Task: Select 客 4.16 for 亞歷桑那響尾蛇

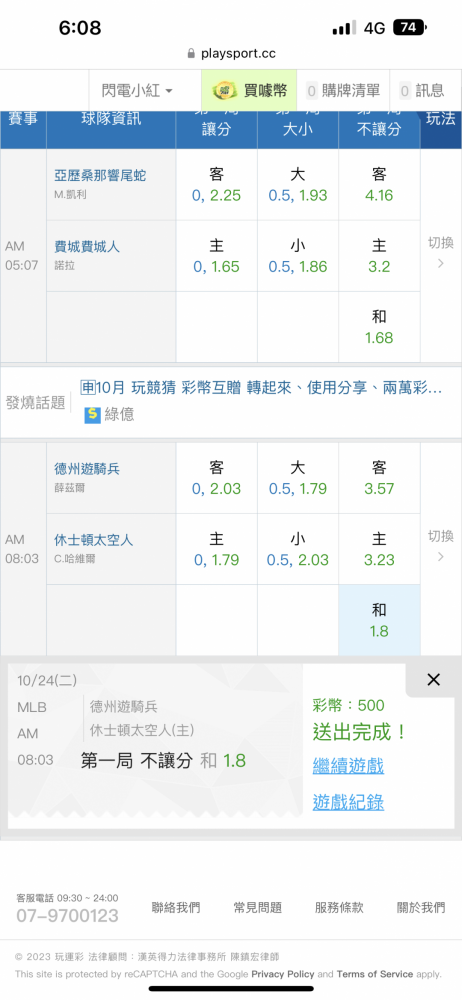Action: click(x=379, y=185)
